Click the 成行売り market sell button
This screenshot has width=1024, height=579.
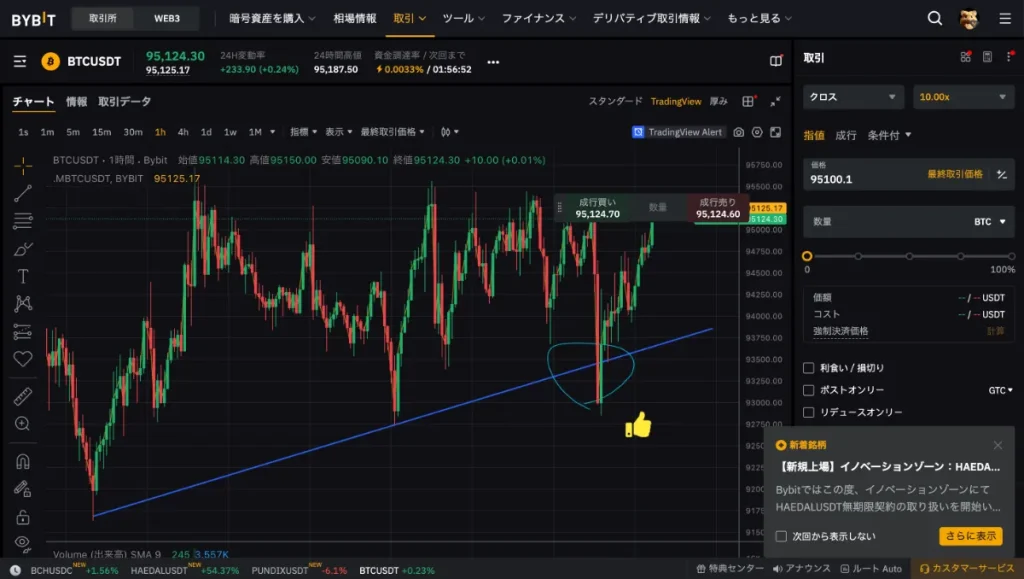pos(718,208)
